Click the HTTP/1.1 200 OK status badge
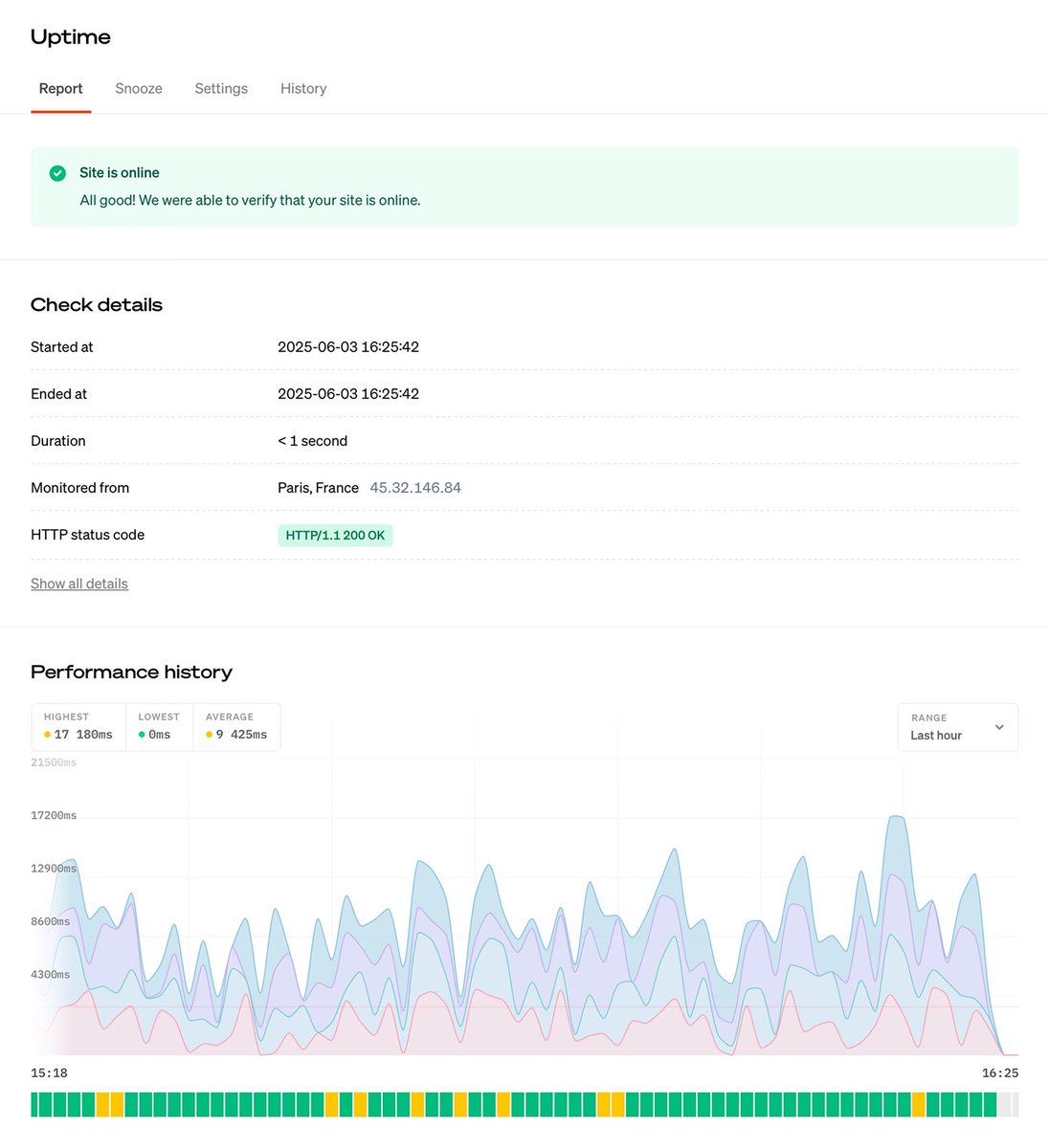Image resolution: width=1049 pixels, height=1148 pixels. (x=335, y=536)
